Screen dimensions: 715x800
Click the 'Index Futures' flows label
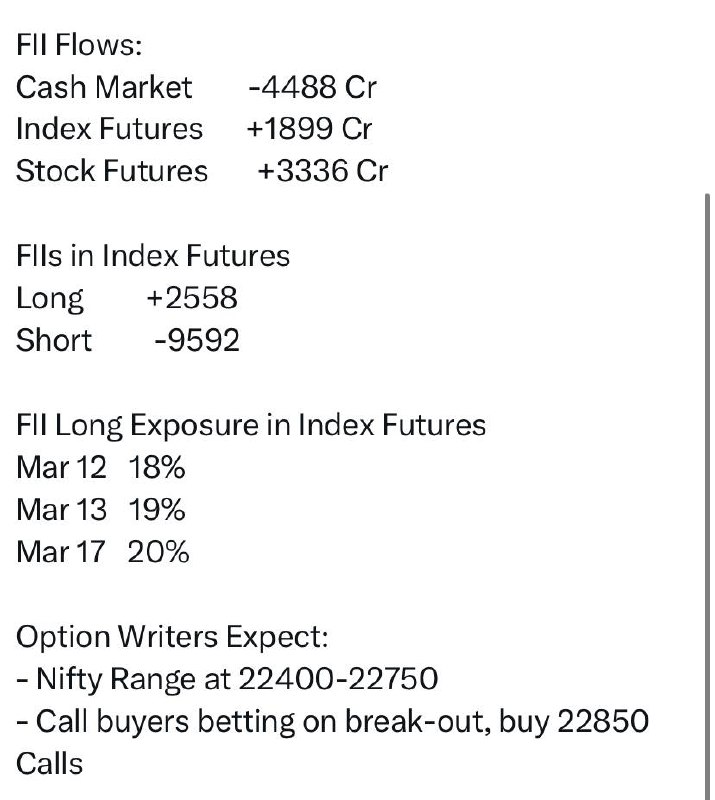(110, 129)
